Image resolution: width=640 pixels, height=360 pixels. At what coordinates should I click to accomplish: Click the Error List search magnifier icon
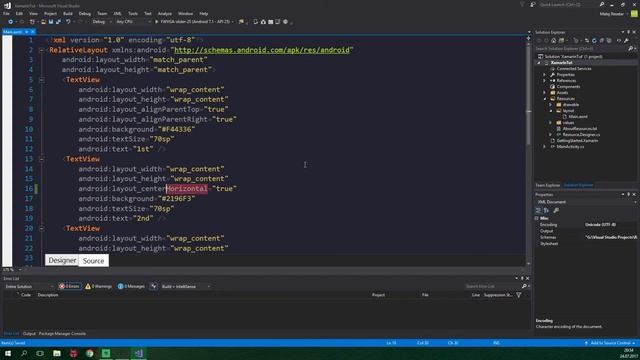[524, 287]
